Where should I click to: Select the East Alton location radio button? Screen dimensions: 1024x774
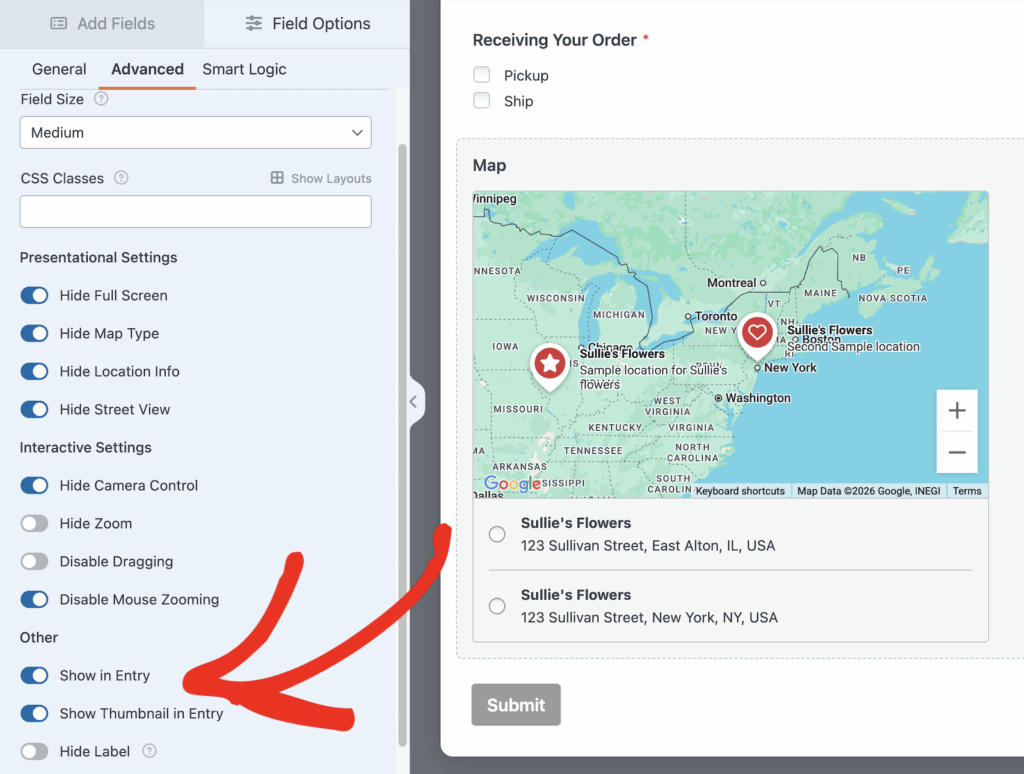pos(497,534)
